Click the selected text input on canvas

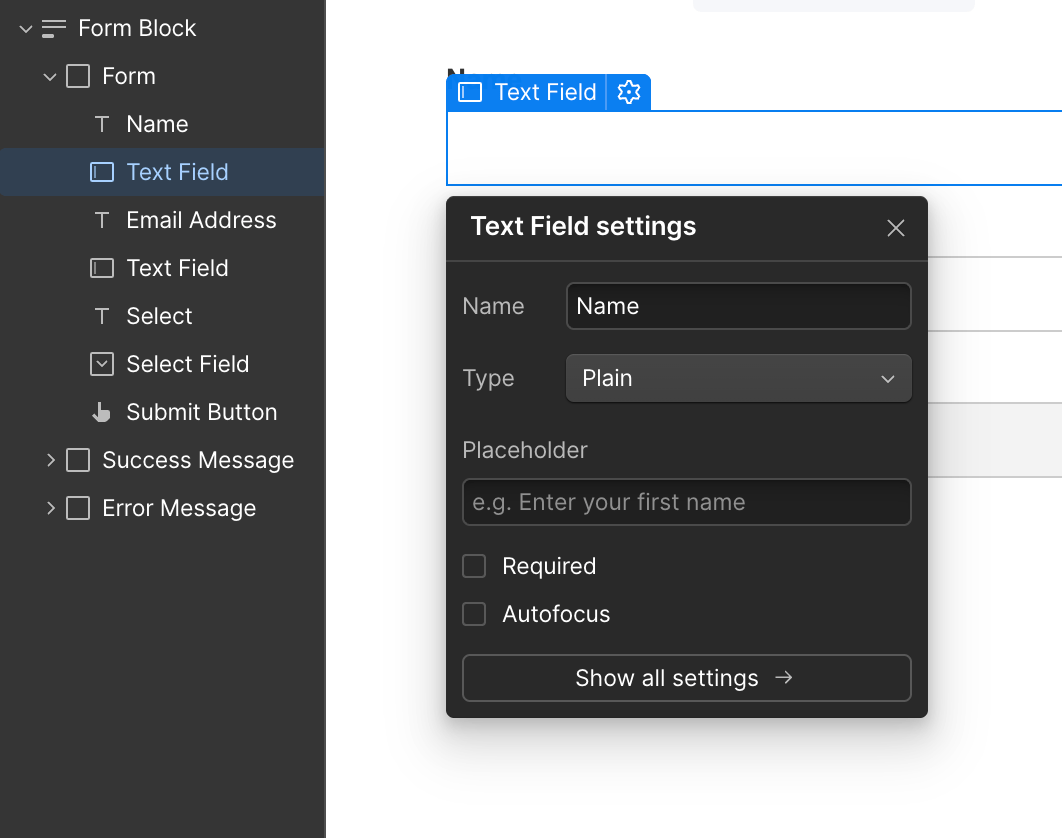(x=754, y=148)
